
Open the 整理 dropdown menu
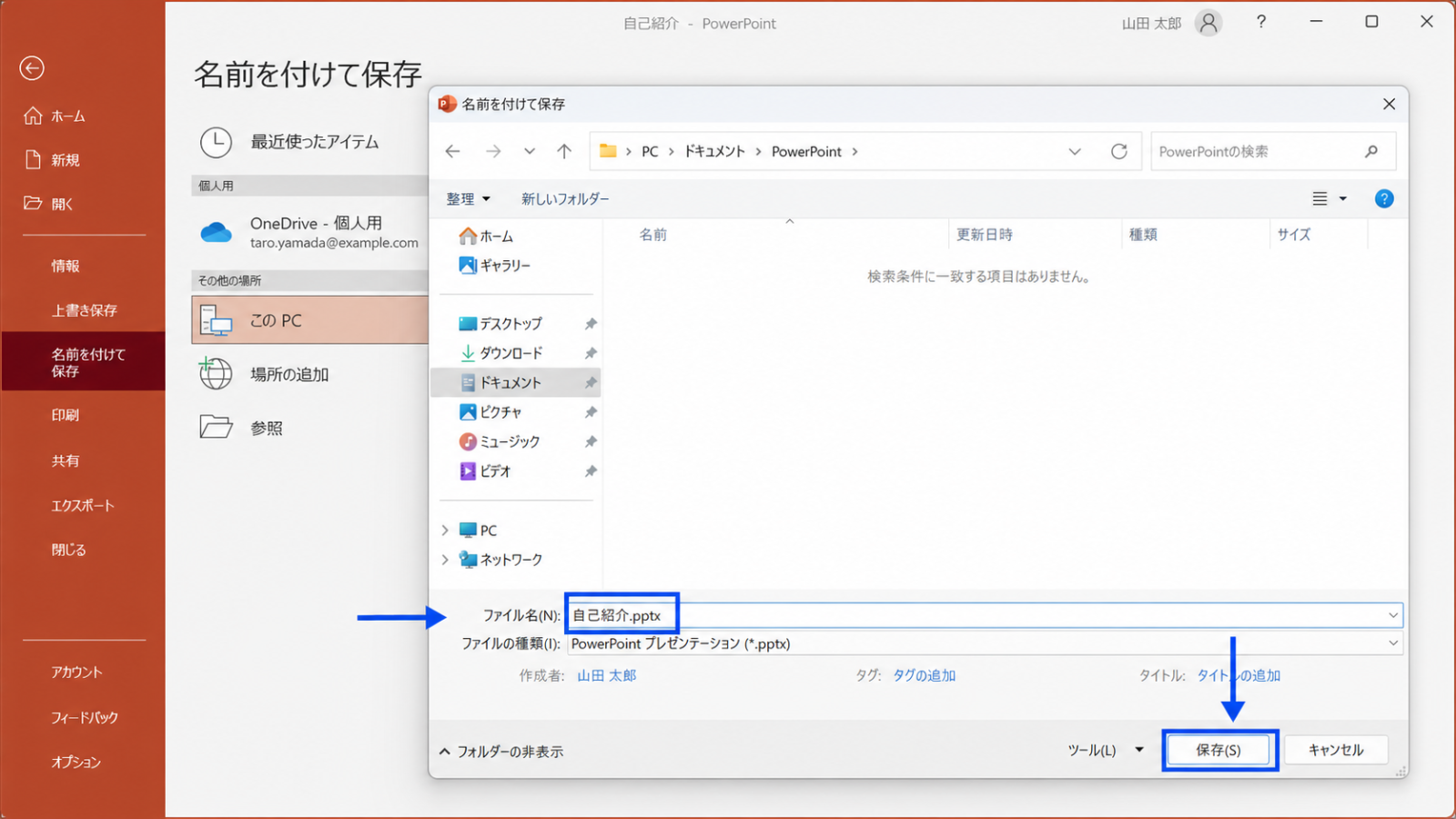(468, 199)
